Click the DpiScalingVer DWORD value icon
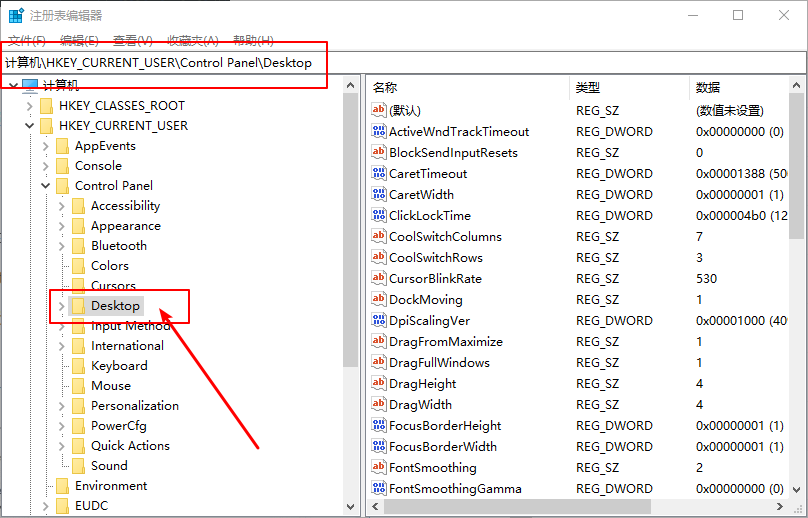Viewport: 808px width, 518px height. (379, 321)
